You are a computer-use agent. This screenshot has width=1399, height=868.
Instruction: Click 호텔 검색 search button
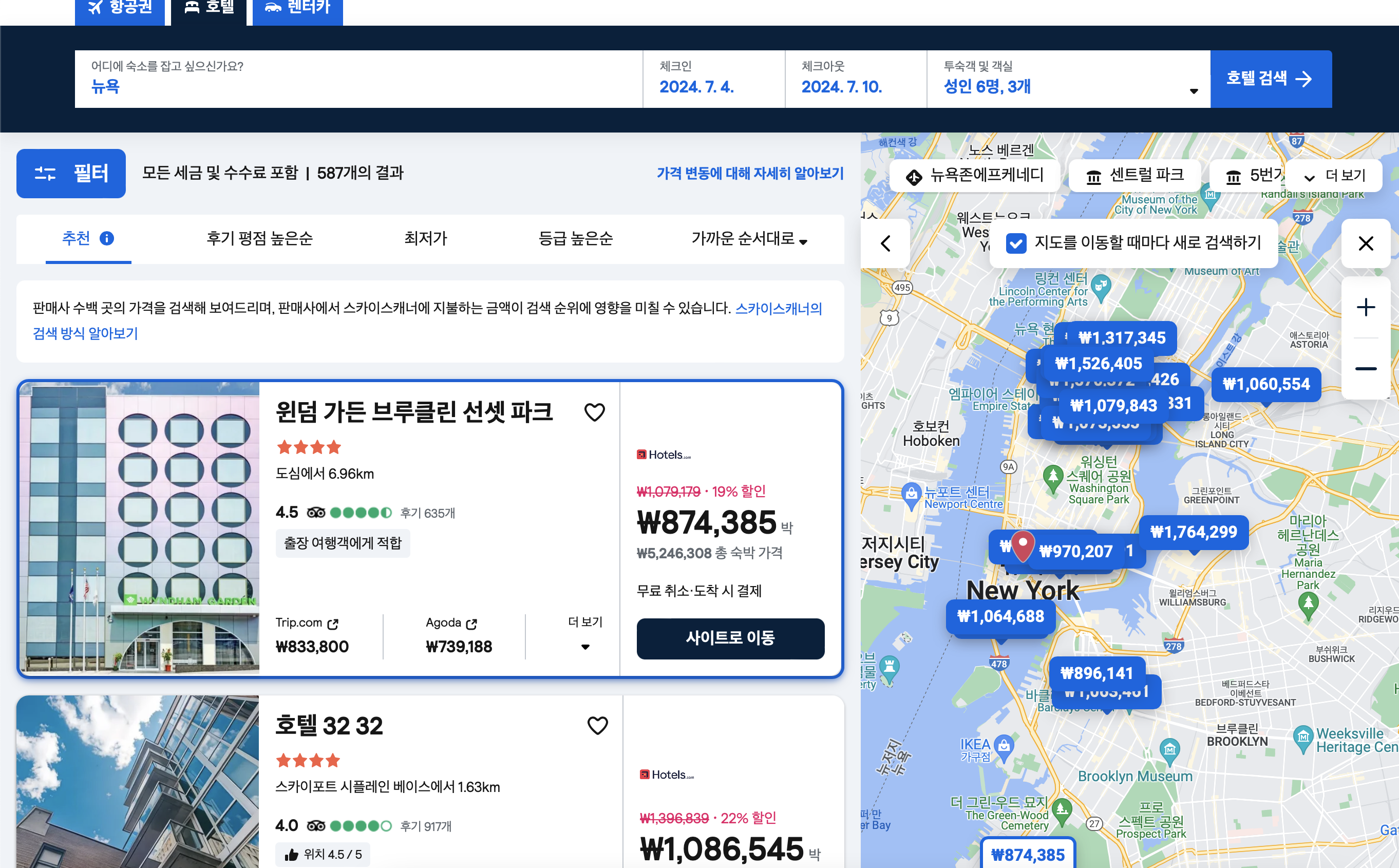1271,79
